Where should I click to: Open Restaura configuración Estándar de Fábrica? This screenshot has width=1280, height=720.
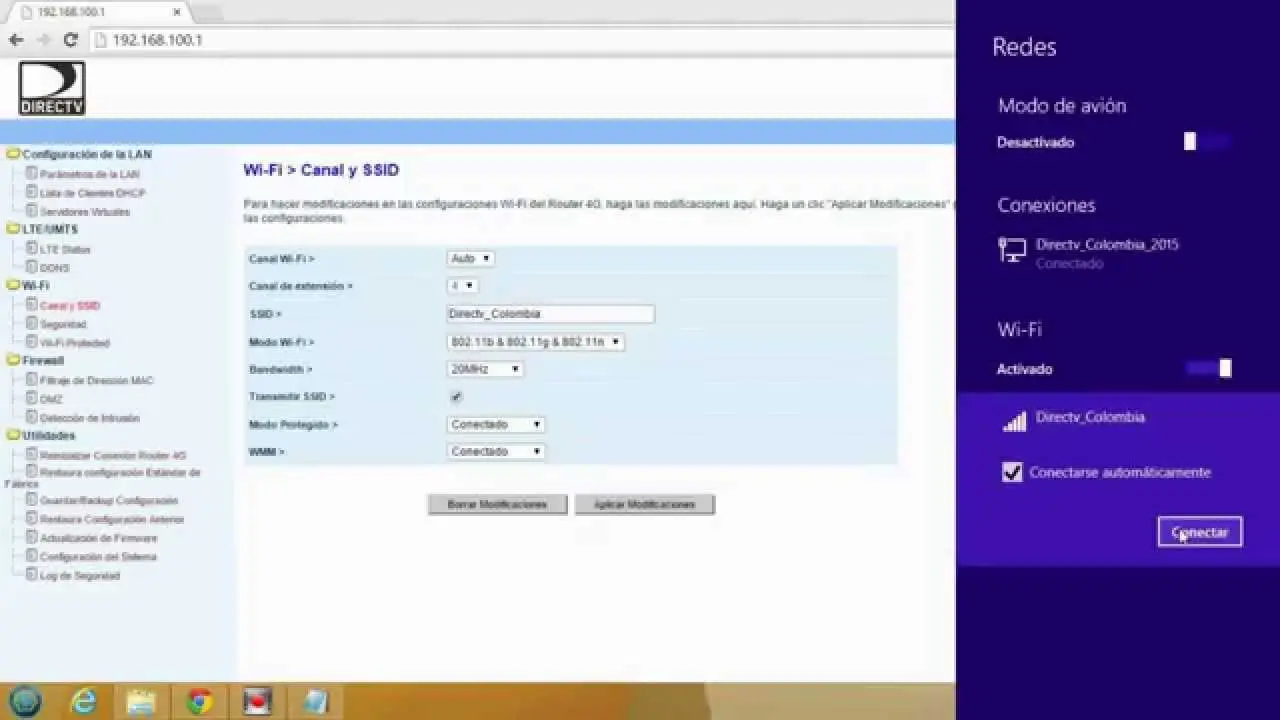click(x=120, y=472)
